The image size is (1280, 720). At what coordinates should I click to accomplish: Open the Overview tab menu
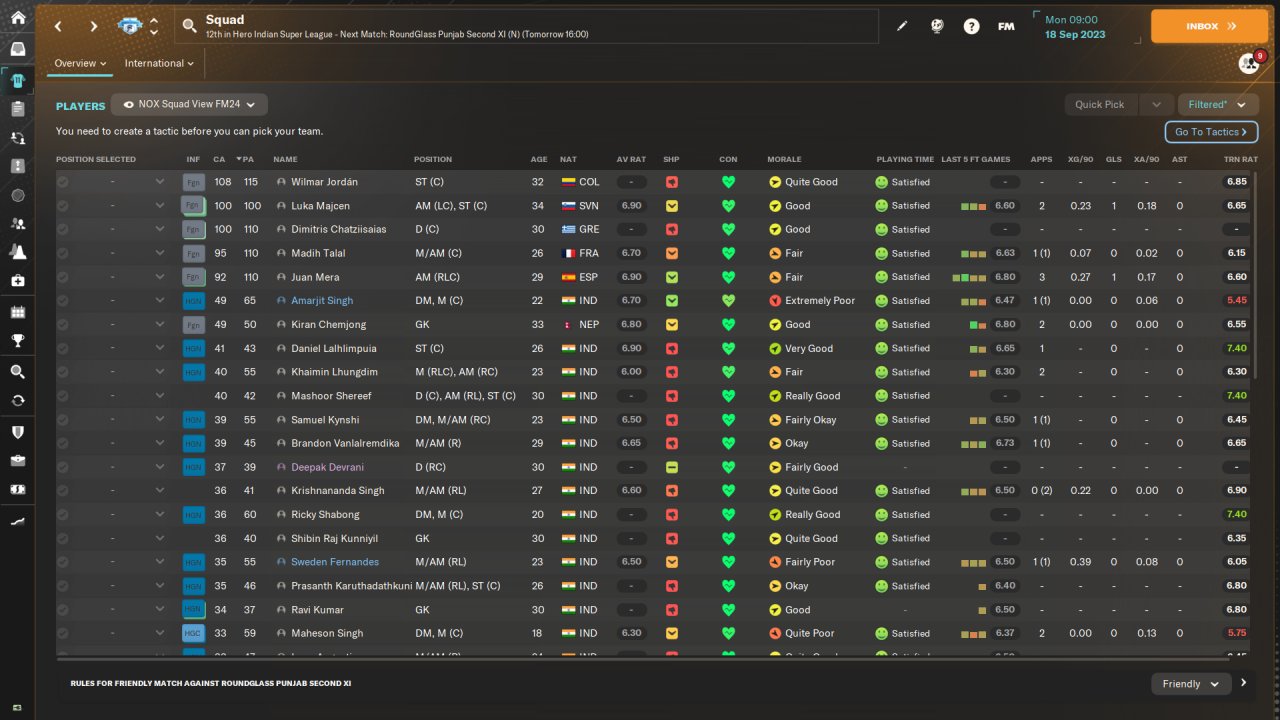tap(81, 63)
